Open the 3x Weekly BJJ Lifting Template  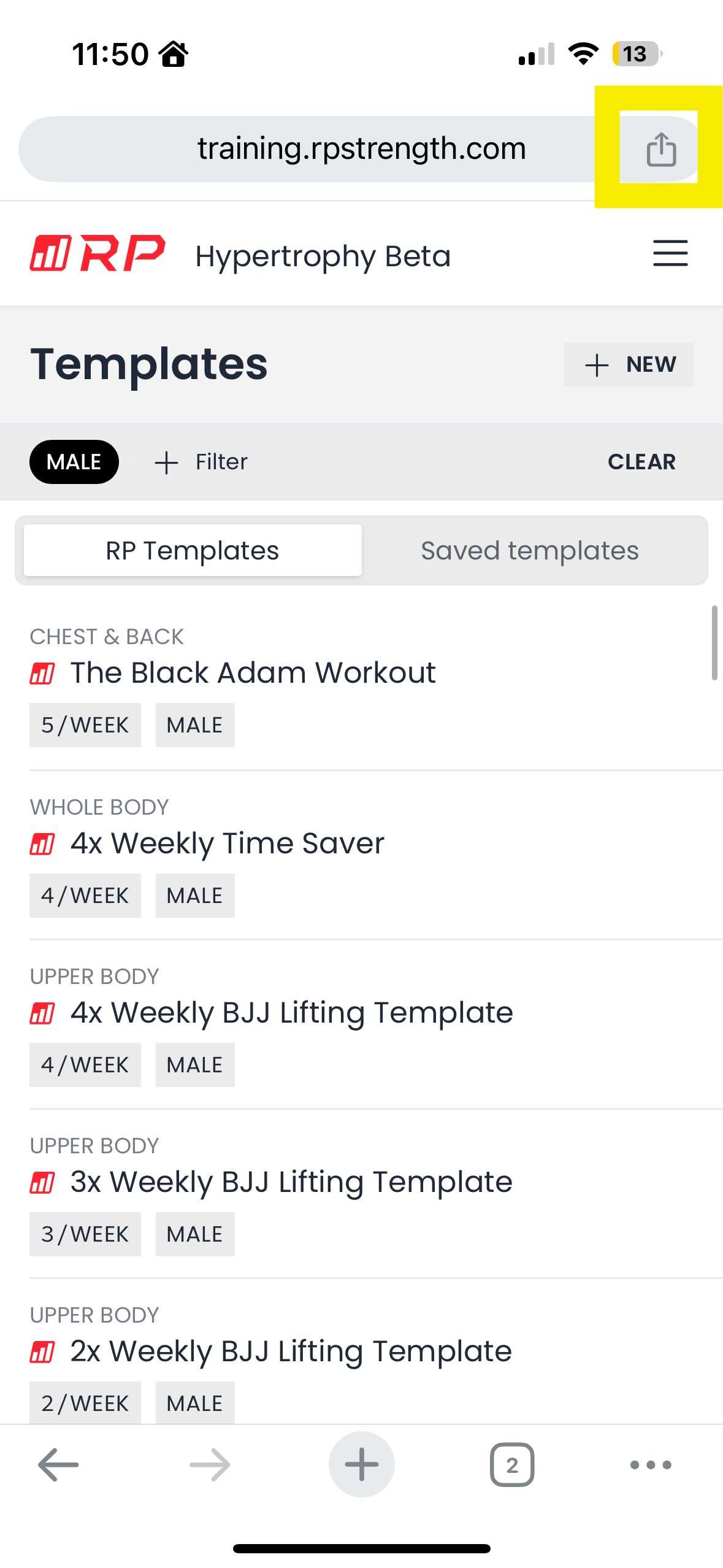point(291,1182)
